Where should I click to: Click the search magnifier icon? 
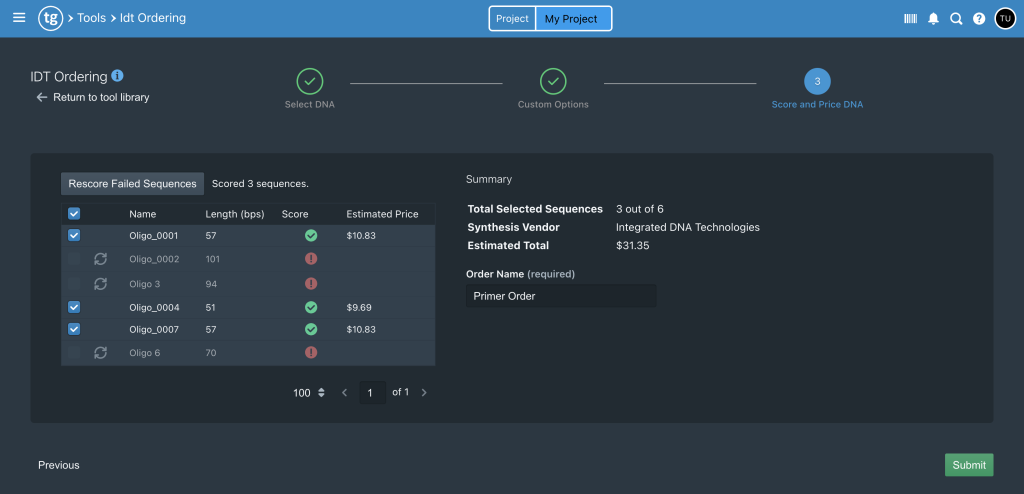coord(956,18)
